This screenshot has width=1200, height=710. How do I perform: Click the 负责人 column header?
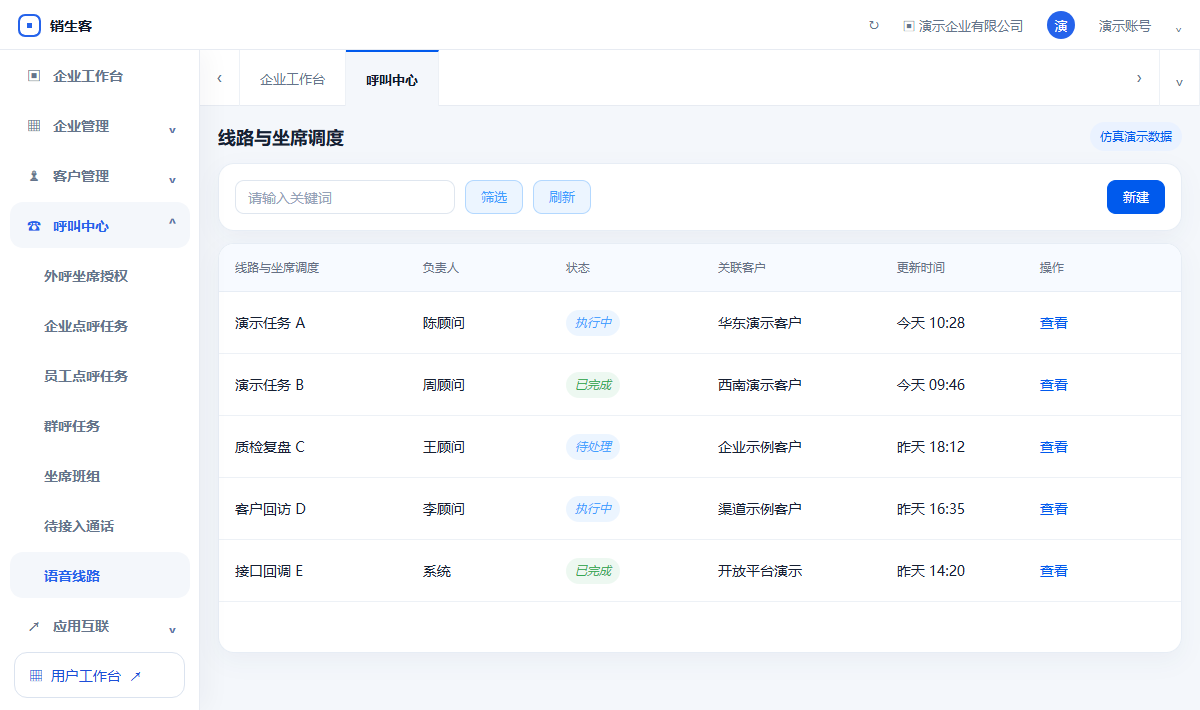[x=441, y=268]
